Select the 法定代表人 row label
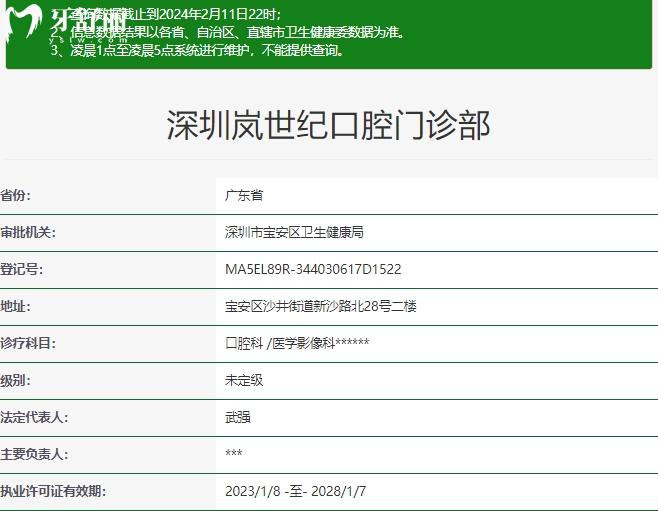Viewport: 658px width, 511px height. point(34,417)
